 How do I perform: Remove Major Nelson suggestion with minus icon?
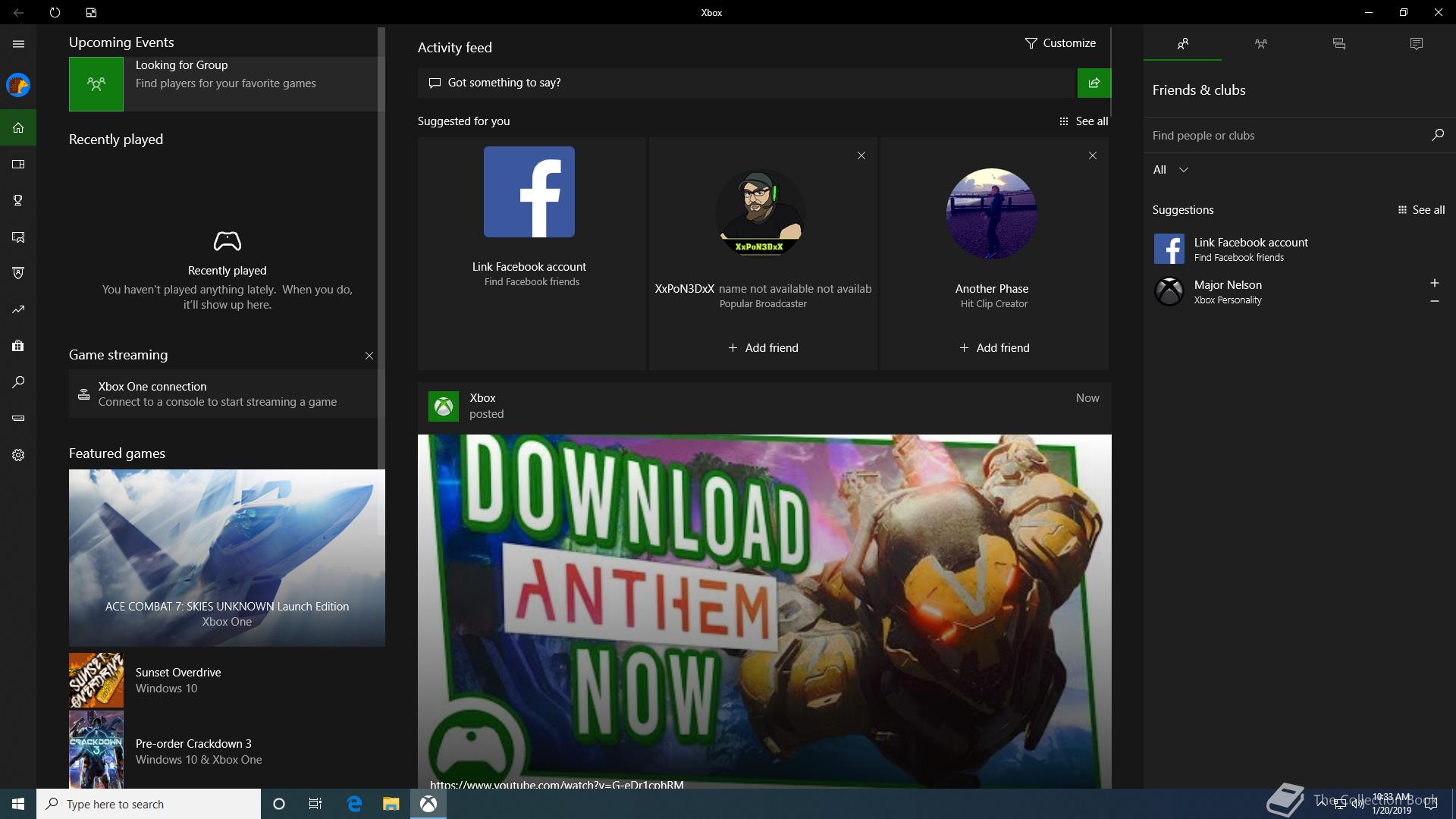[1434, 301]
